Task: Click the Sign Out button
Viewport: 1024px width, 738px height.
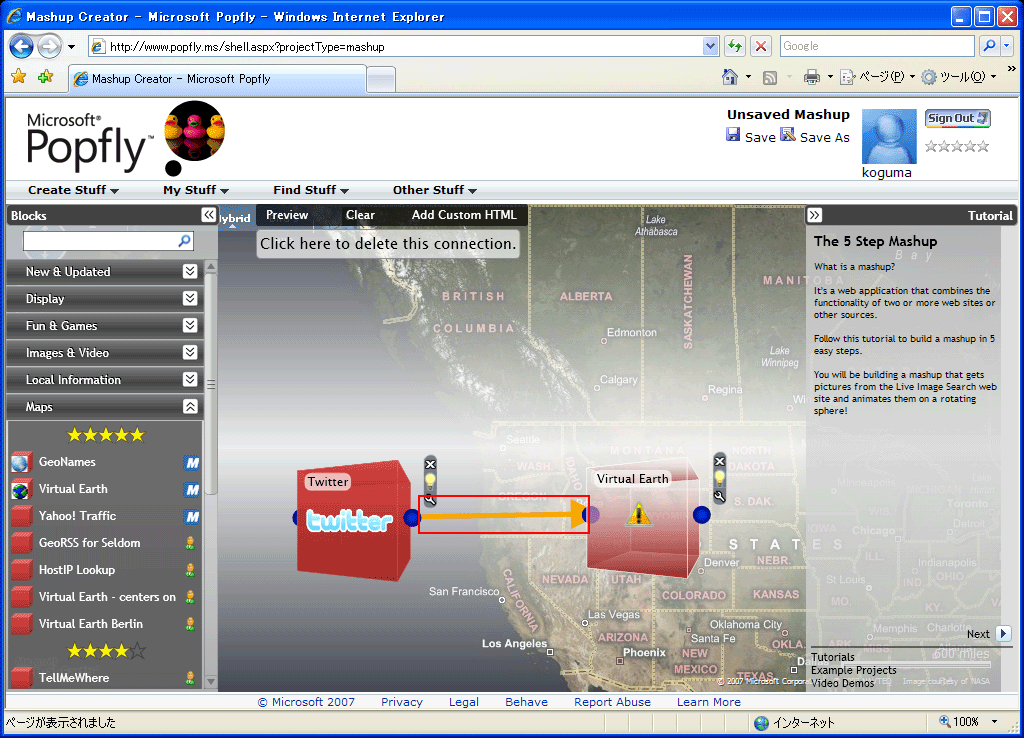Action: (x=957, y=118)
